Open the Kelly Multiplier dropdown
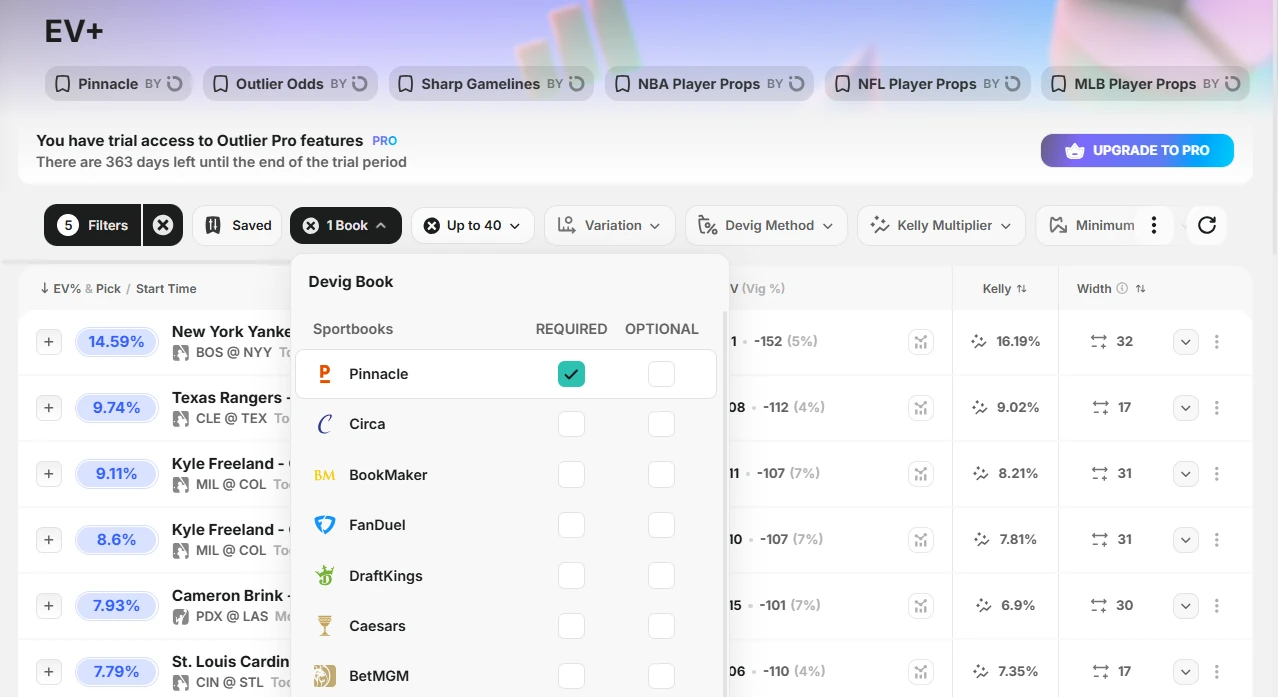Screen dimensions: 1278x697 click(x=941, y=225)
